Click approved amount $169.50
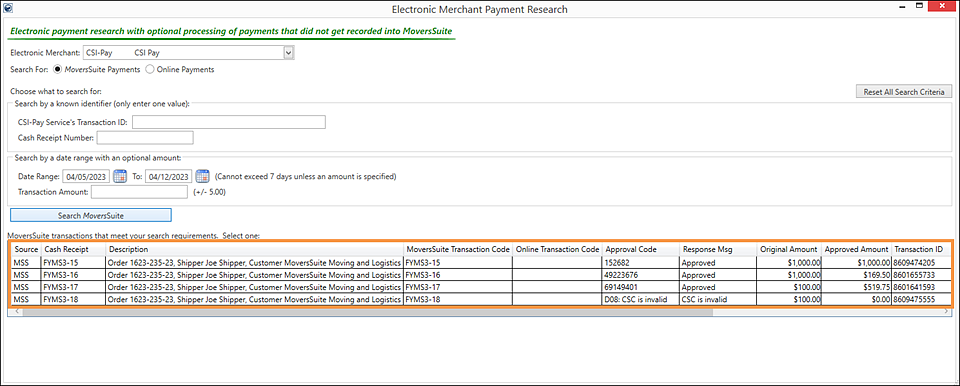This screenshot has height=386, width=960. tap(856, 274)
